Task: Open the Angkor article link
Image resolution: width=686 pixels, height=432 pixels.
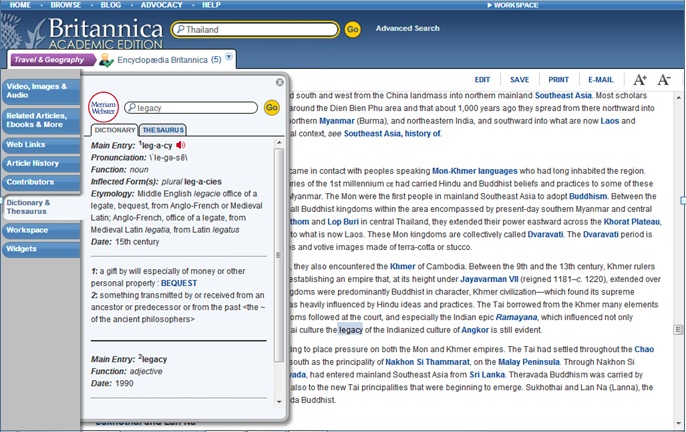Action: [x=475, y=330]
